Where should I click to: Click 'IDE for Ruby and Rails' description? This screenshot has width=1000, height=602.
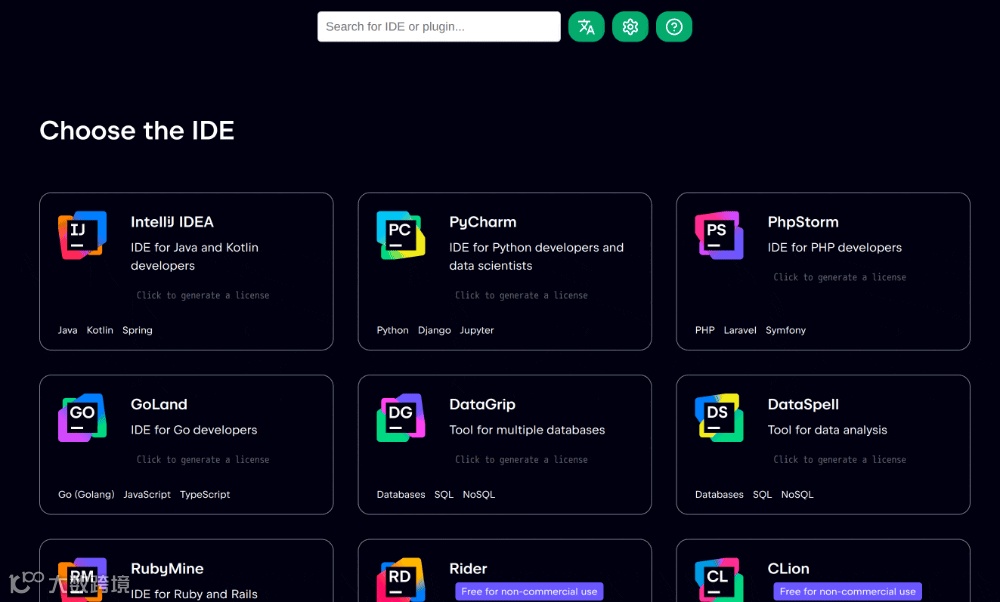point(194,594)
